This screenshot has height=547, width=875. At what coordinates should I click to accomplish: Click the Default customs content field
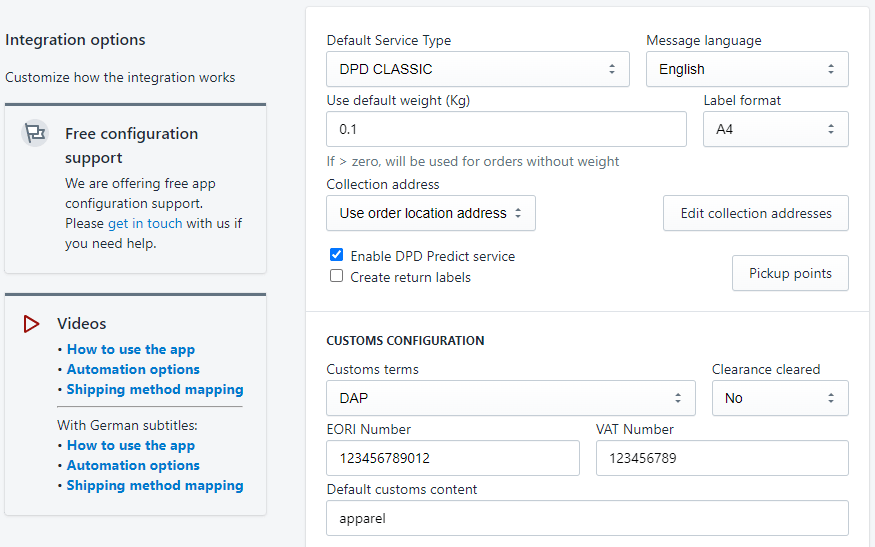tap(587, 518)
